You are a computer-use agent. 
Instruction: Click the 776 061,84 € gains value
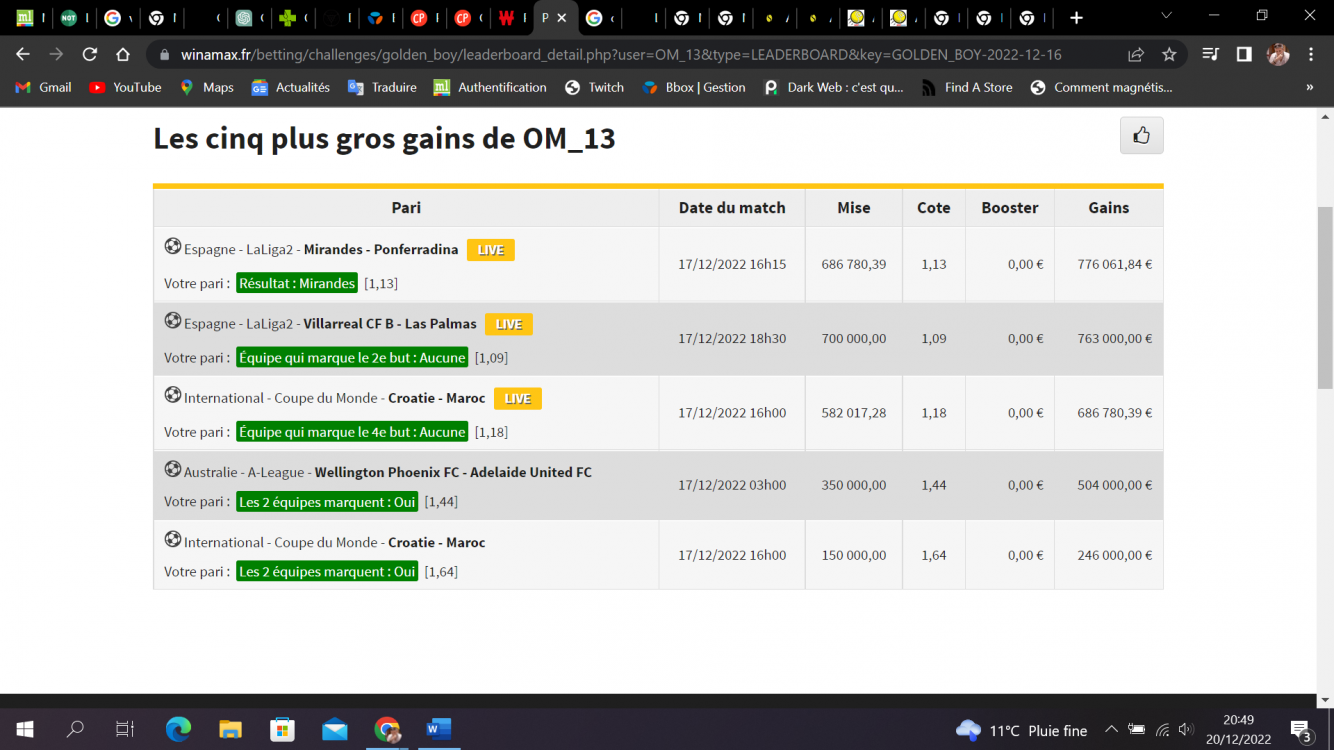coord(1114,265)
